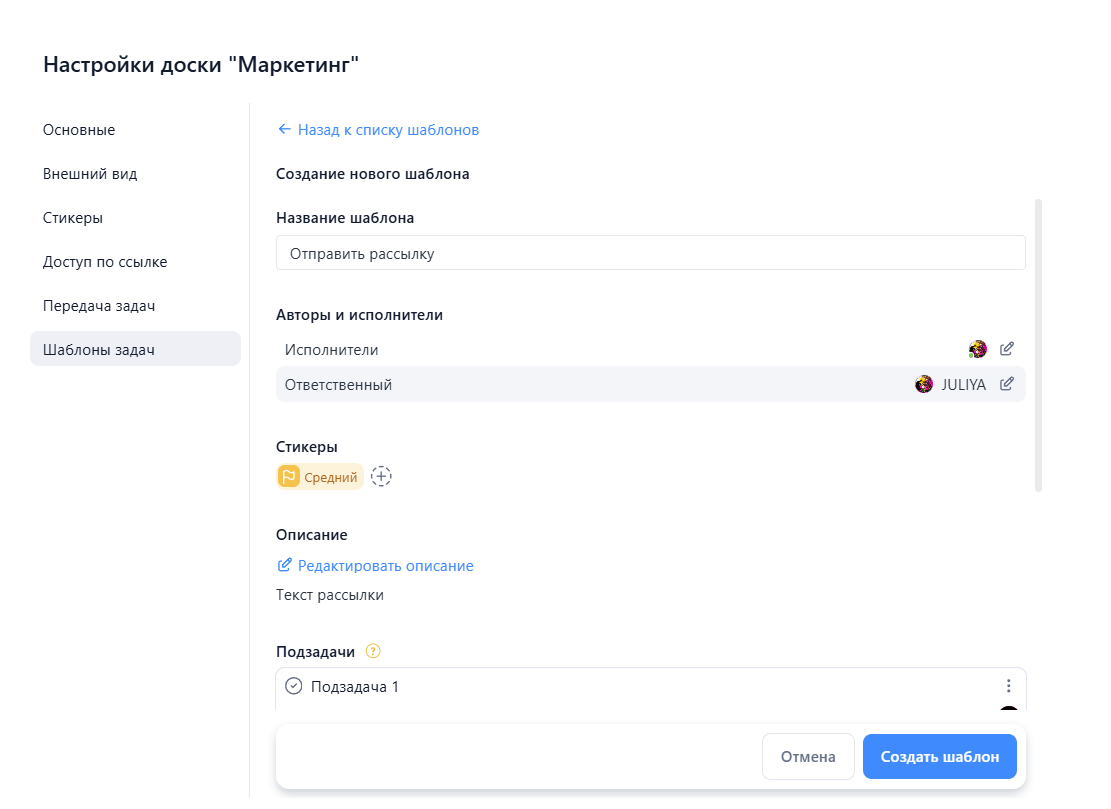Click the edit icon beside JULIYA
The height and width of the screenshot is (809, 1111).
pos(1007,384)
